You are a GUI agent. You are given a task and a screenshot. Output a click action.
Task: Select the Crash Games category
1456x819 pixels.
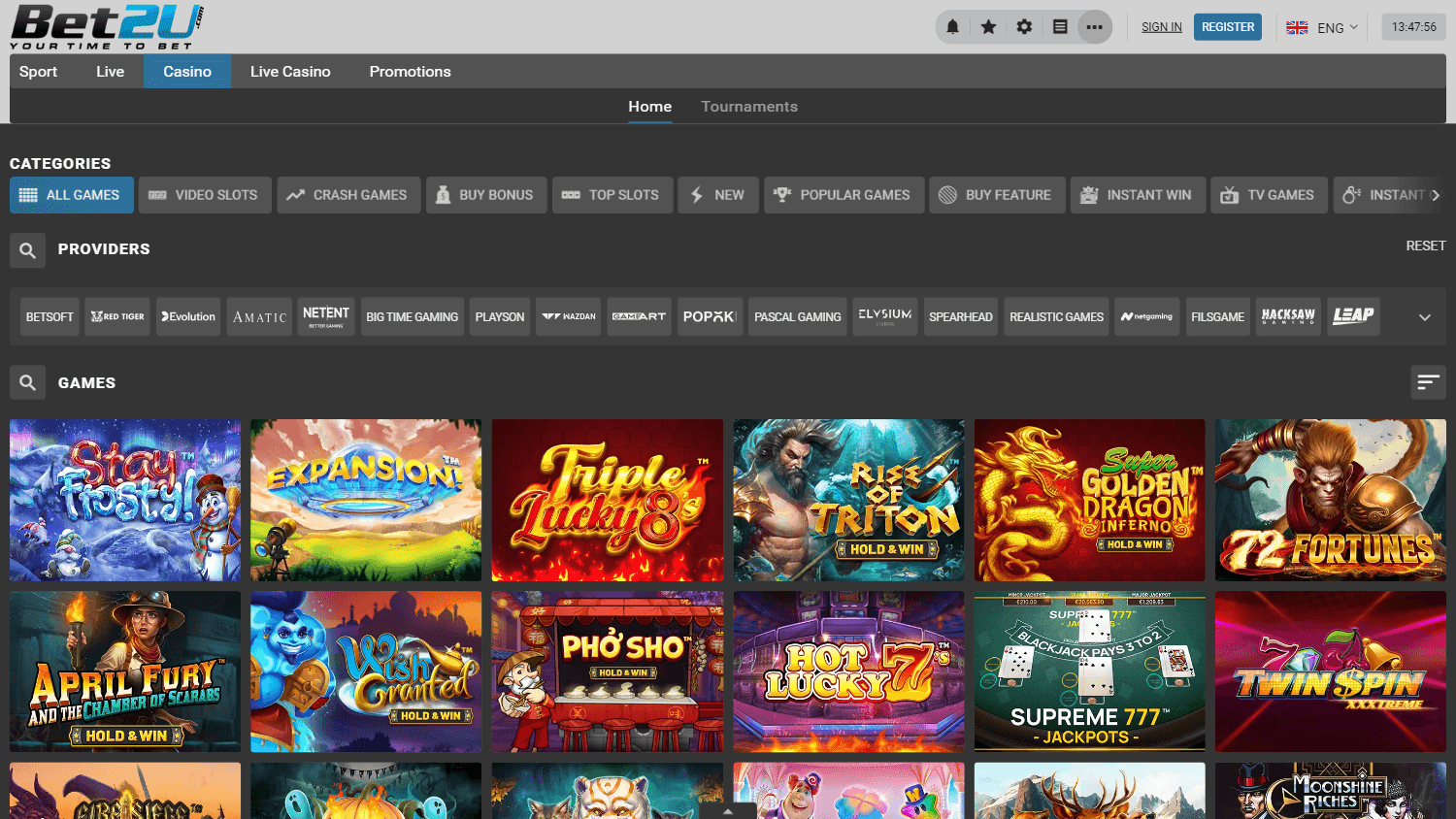(x=348, y=195)
